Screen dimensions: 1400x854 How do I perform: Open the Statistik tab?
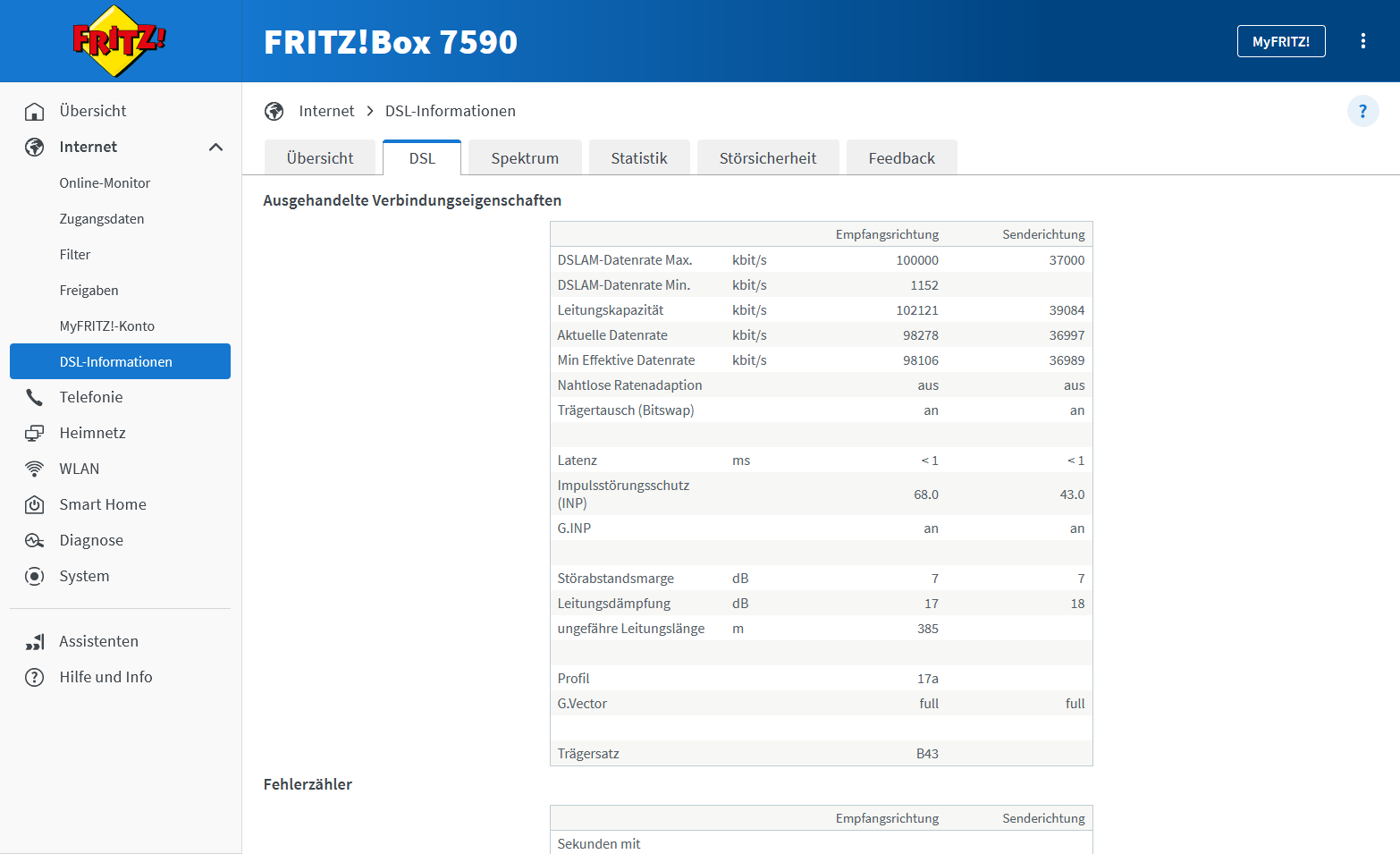639,157
